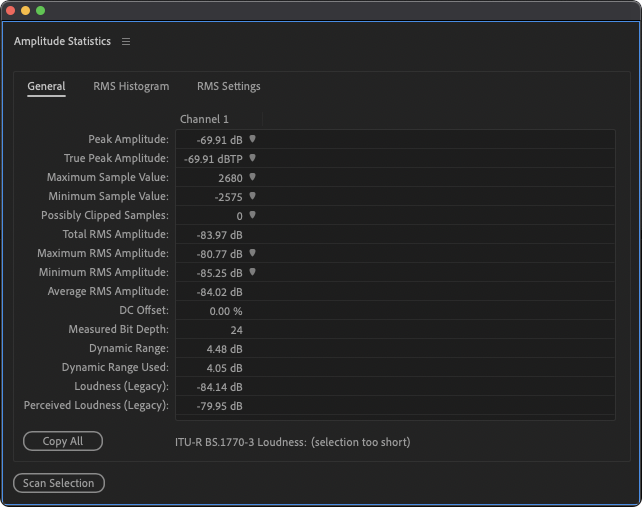The height and width of the screenshot is (507, 642).
Task: Select the Maximum Sample Value 2680
Action: [230, 178]
